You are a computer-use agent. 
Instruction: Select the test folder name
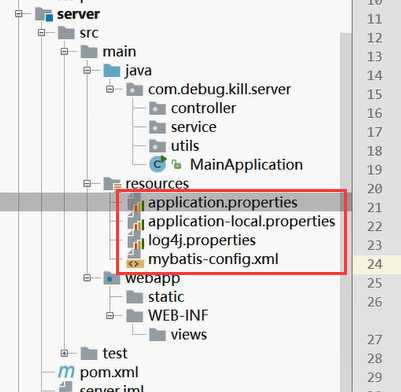115,353
